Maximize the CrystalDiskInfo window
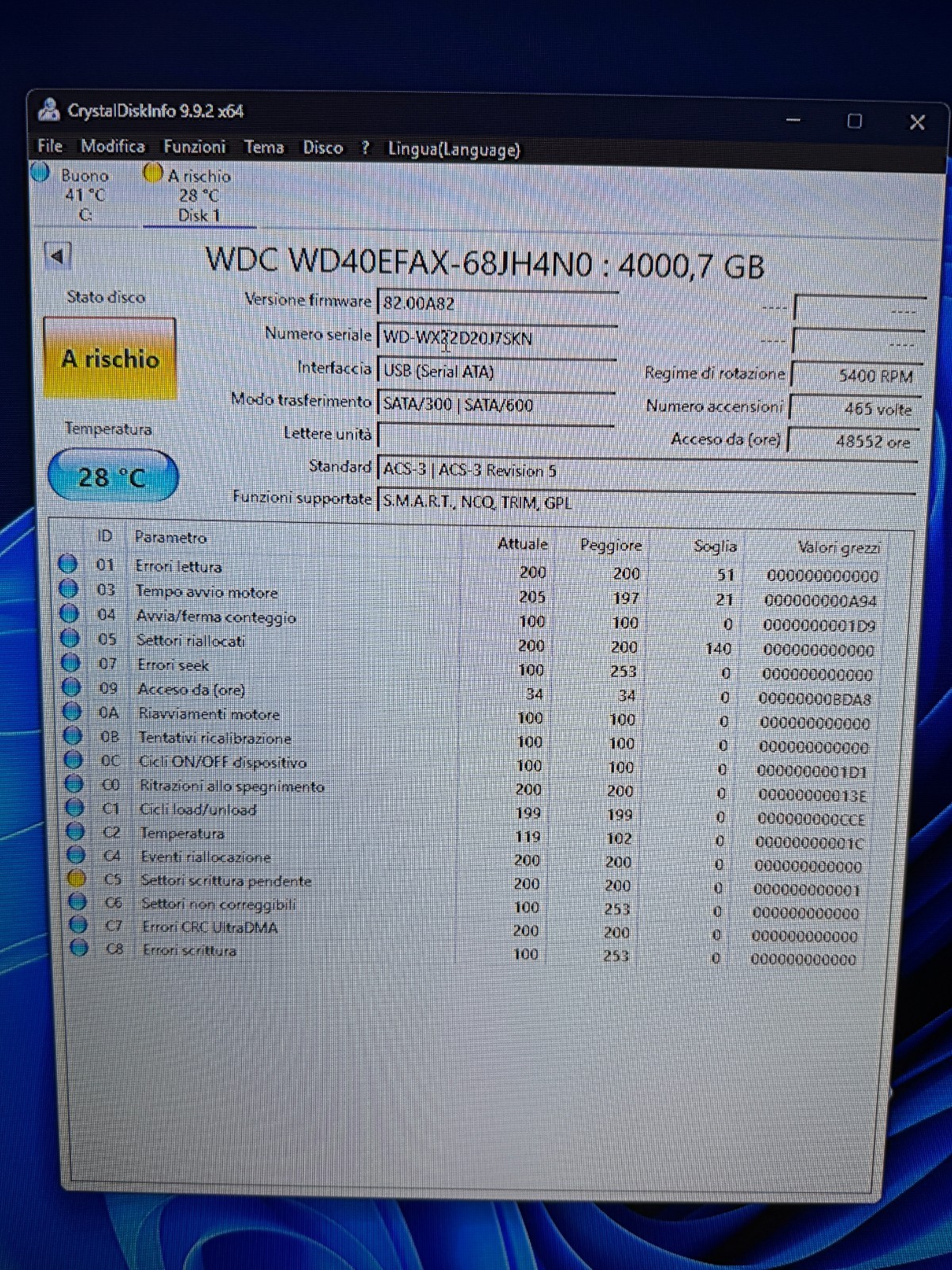Screen dimensions: 952x1270 854,121
